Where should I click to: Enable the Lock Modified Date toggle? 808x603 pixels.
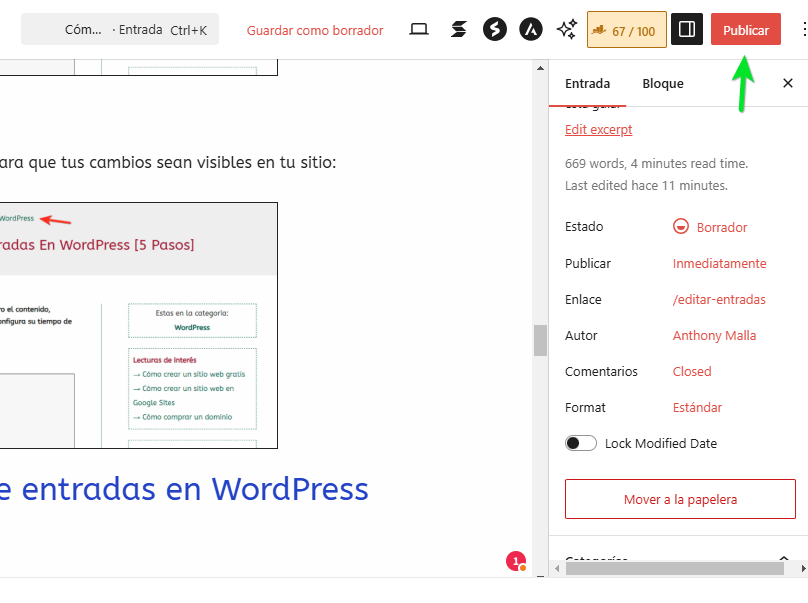pos(580,442)
